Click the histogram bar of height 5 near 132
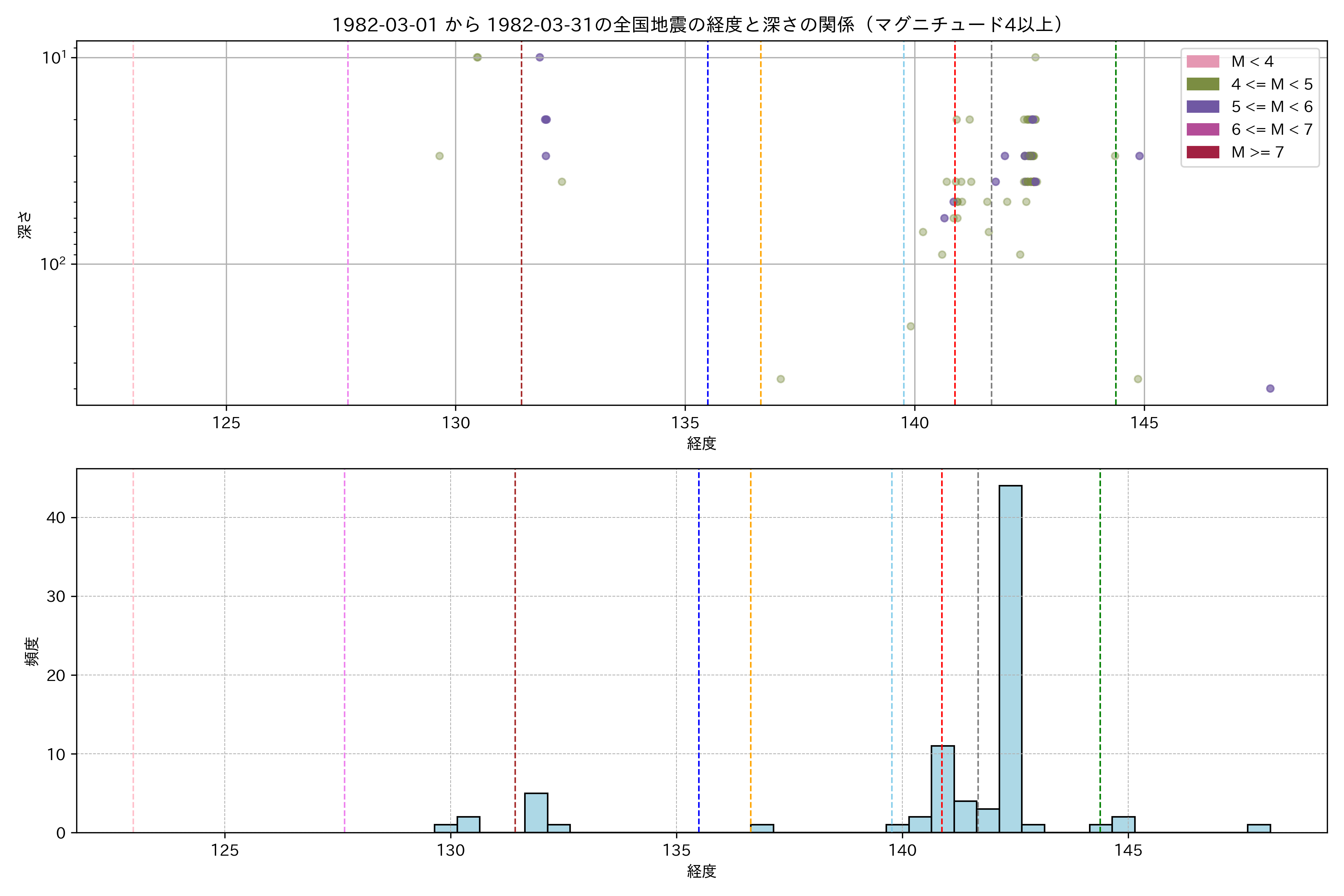The height and width of the screenshot is (896, 1344). click(x=536, y=813)
